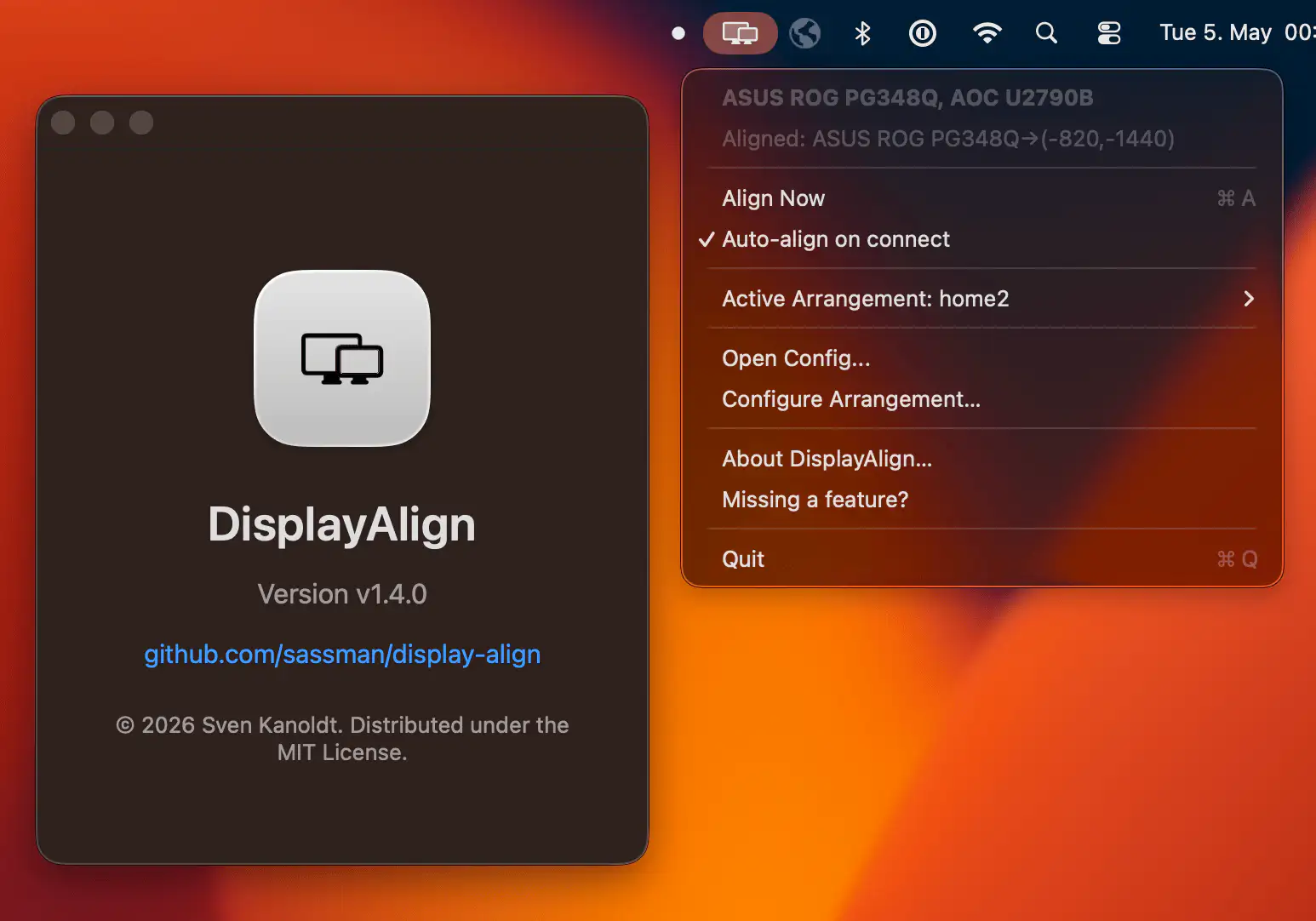Click the 1Password circular menu bar icon
This screenshot has width=1316, height=921.
pos(923,33)
